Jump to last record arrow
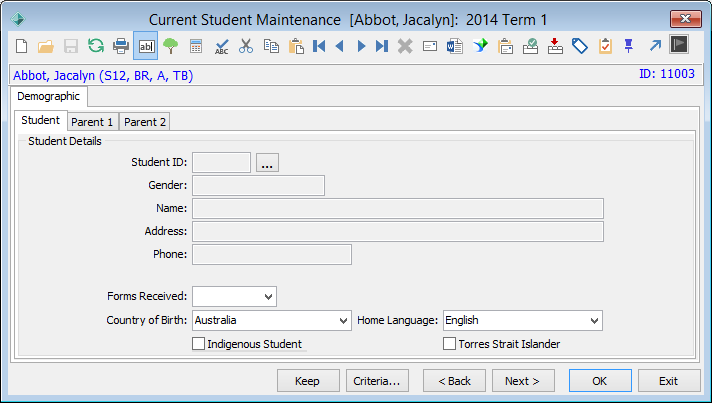The image size is (712, 403). click(382, 46)
